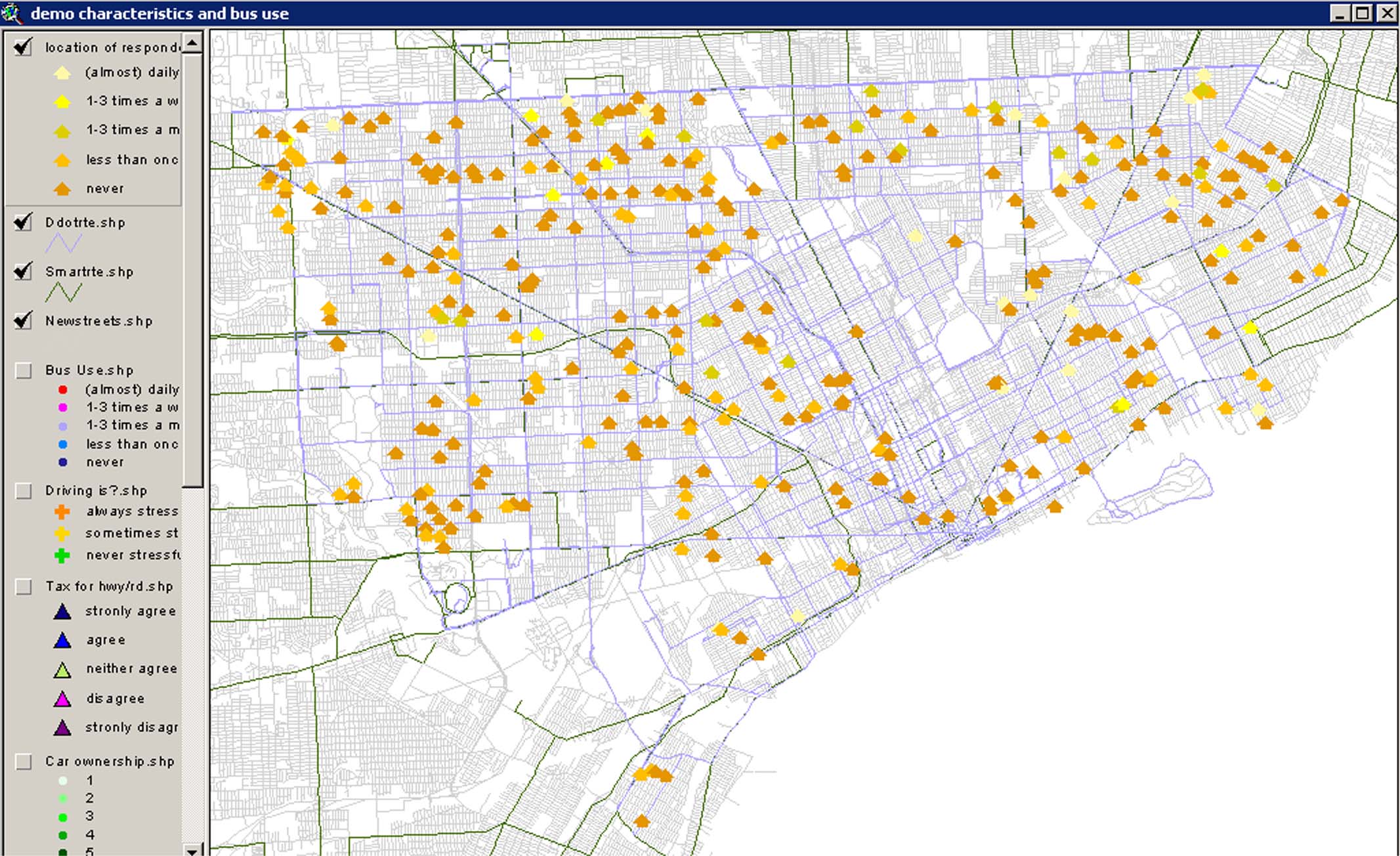1400x856 pixels.
Task: Click the 'neither agree' light green triangle
Action: click(62, 670)
